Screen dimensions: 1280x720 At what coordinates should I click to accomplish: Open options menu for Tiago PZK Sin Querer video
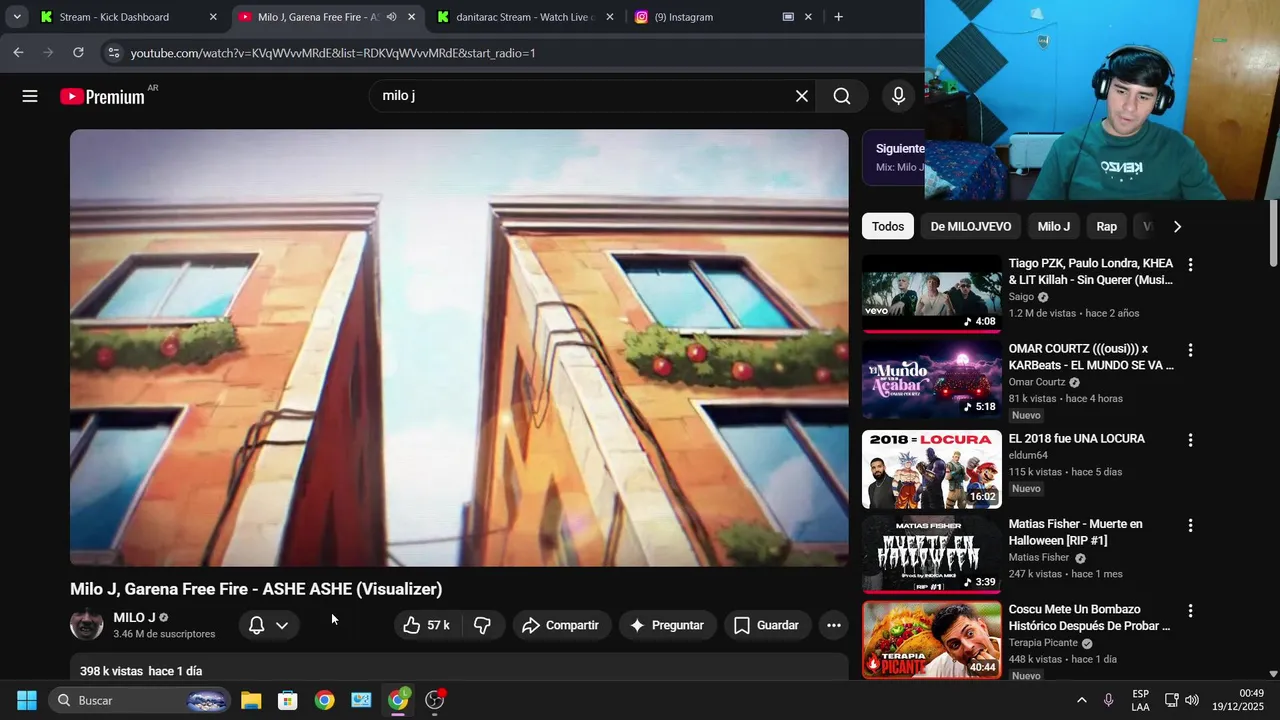(x=1190, y=265)
